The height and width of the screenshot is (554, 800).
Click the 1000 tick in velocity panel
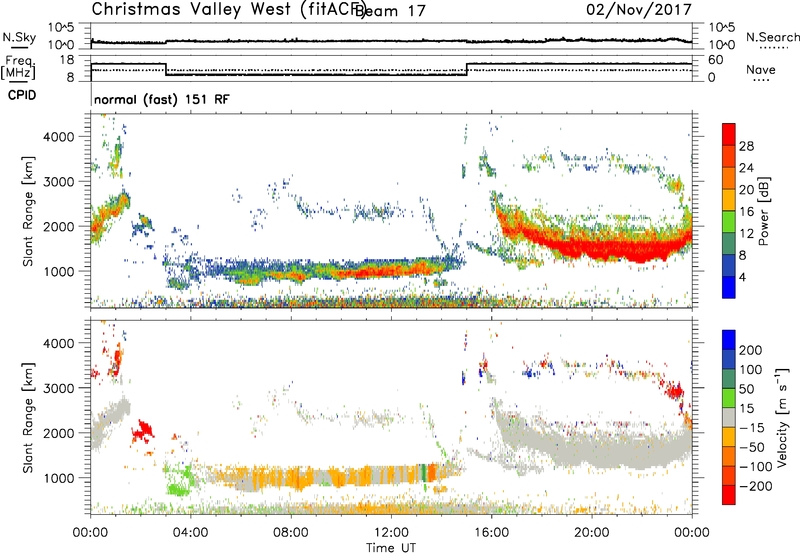click(58, 478)
